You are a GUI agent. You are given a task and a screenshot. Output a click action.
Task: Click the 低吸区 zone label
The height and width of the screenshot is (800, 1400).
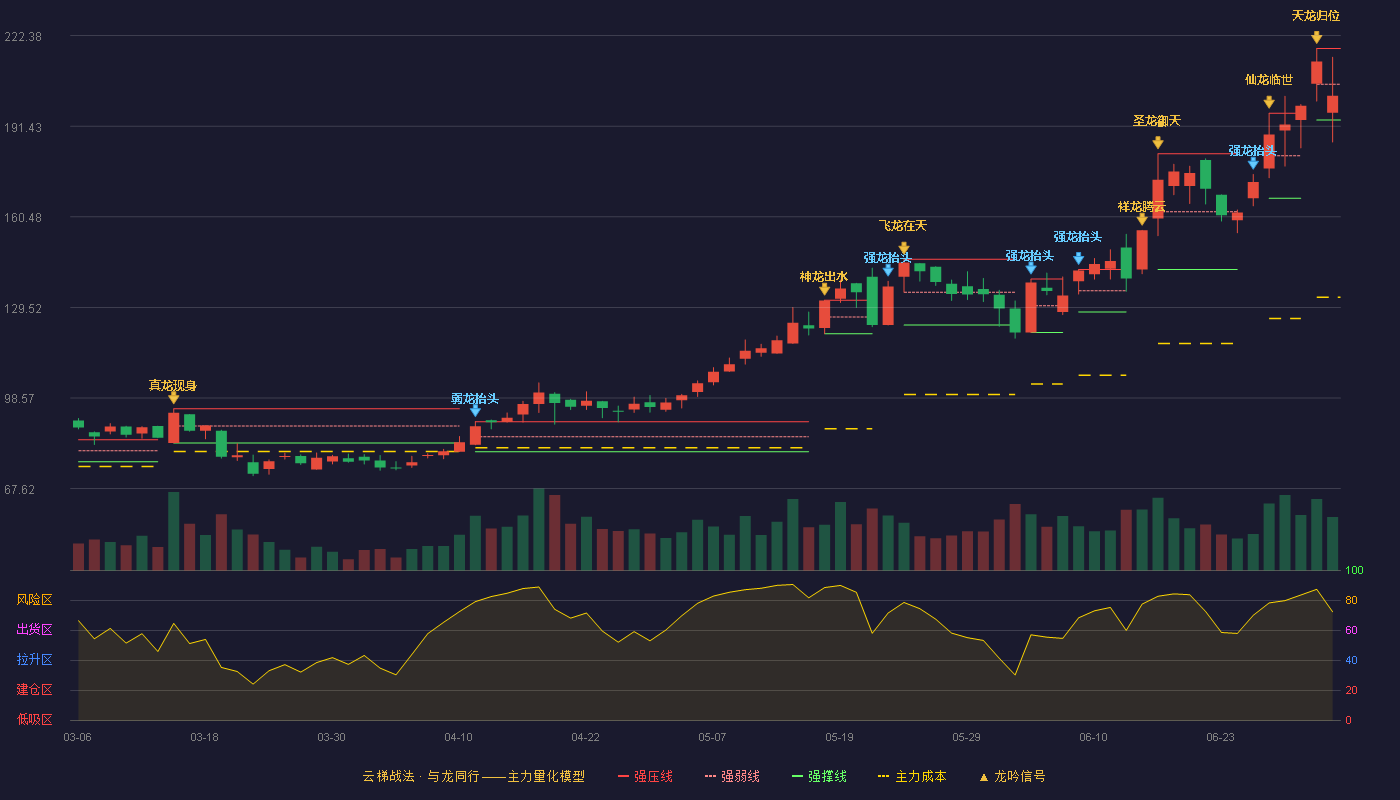34,719
